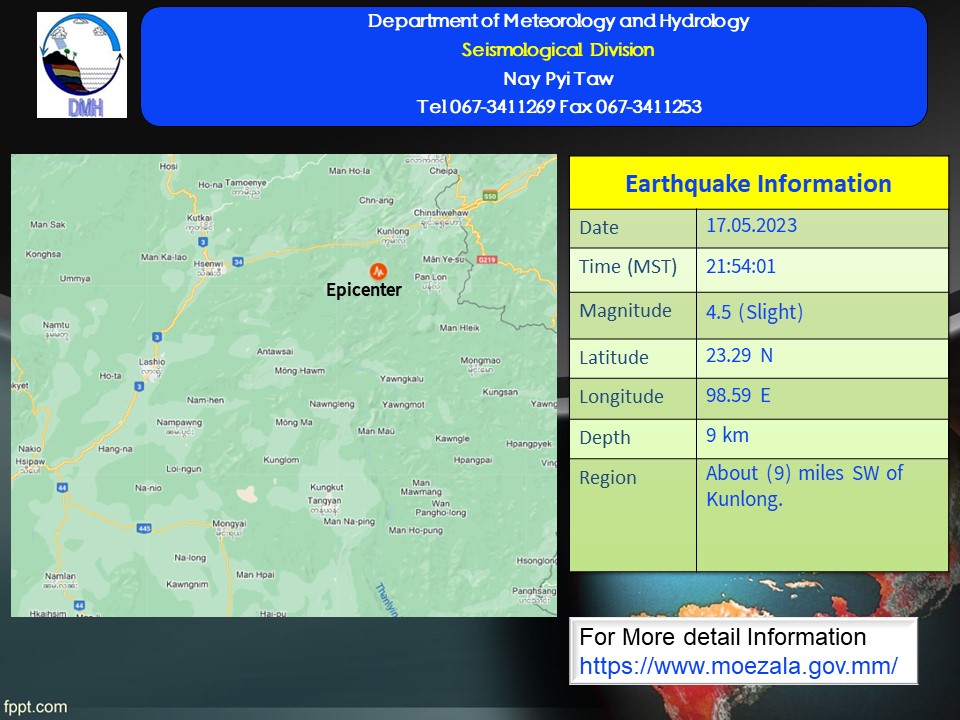Click depth value '9 km'
Viewport: 960px width, 720px height.
[727, 435]
